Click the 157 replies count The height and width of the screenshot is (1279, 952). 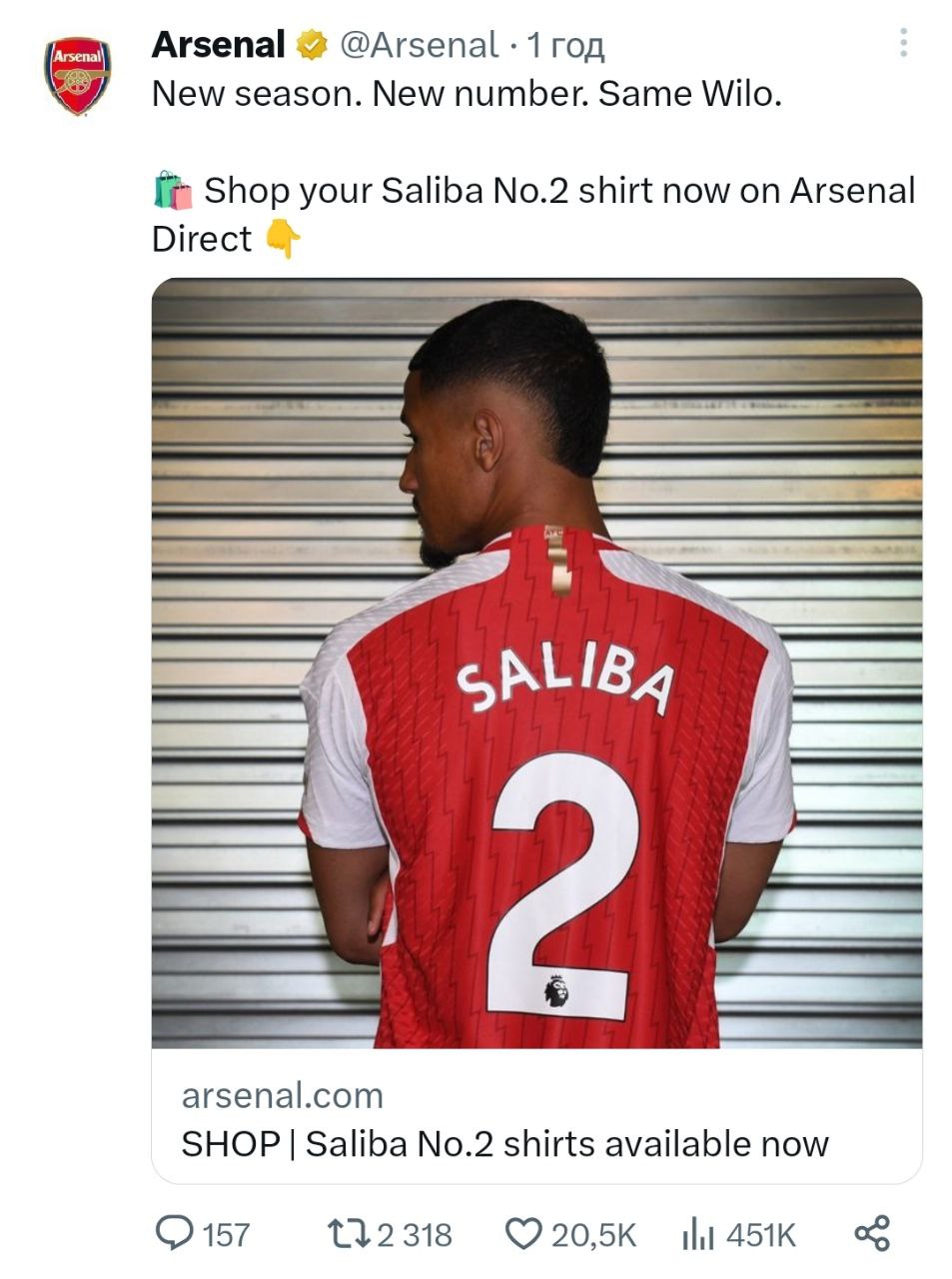tap(226, 1235)
